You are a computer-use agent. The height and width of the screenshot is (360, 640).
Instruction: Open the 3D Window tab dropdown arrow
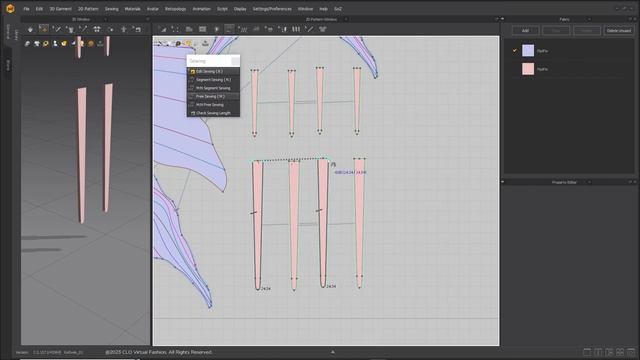(106, 19)
